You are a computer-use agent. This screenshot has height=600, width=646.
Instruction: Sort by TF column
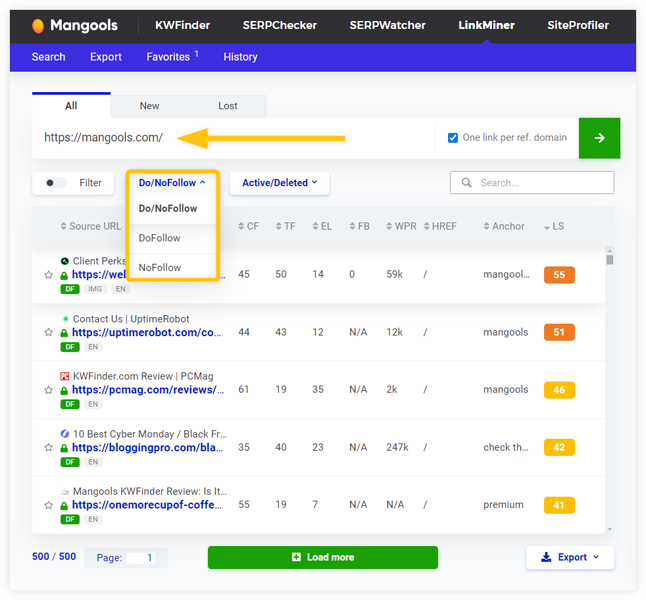click(285, 226)
